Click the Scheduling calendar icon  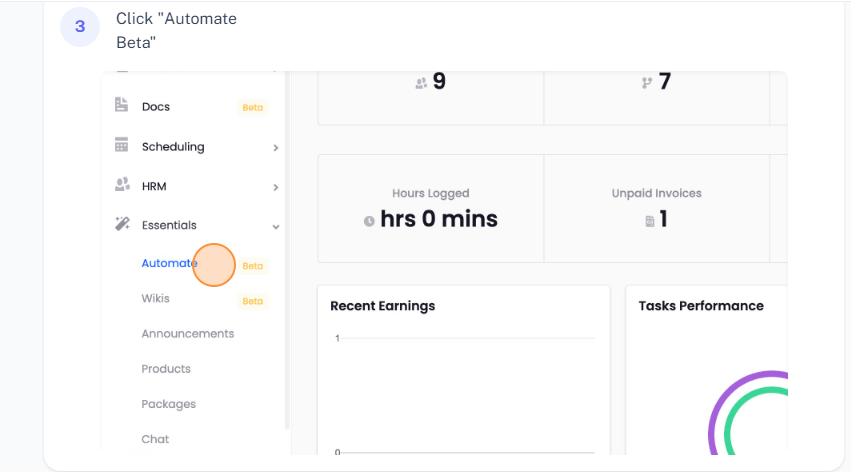click(122, 145)
